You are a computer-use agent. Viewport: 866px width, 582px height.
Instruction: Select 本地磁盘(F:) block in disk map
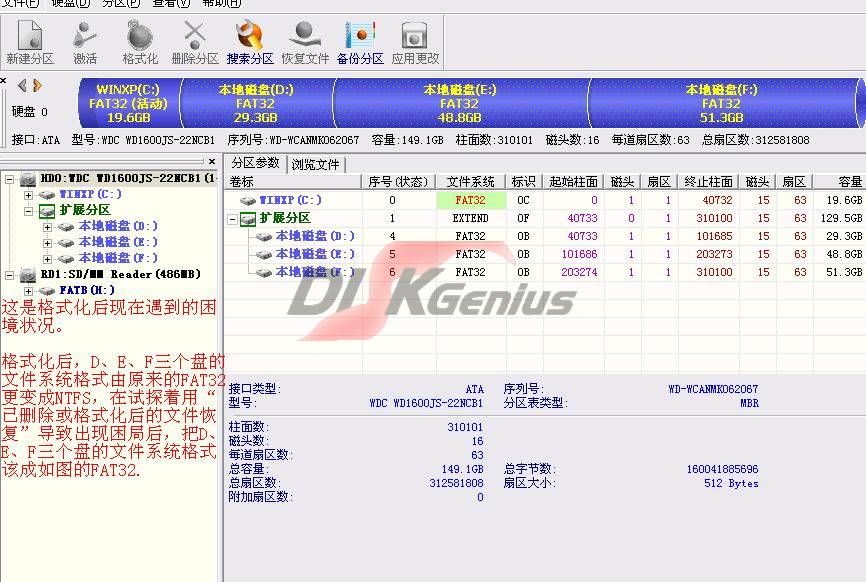point(722,103)
